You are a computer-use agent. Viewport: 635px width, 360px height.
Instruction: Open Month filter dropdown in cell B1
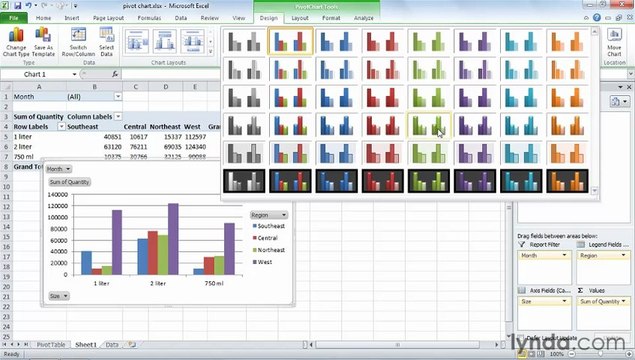coord(118,96)
